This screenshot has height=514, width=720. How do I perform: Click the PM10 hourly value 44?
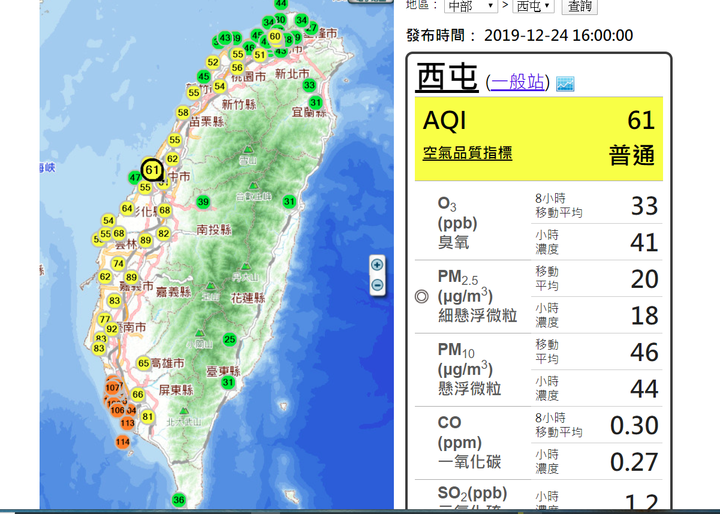[x=644, y=389]
